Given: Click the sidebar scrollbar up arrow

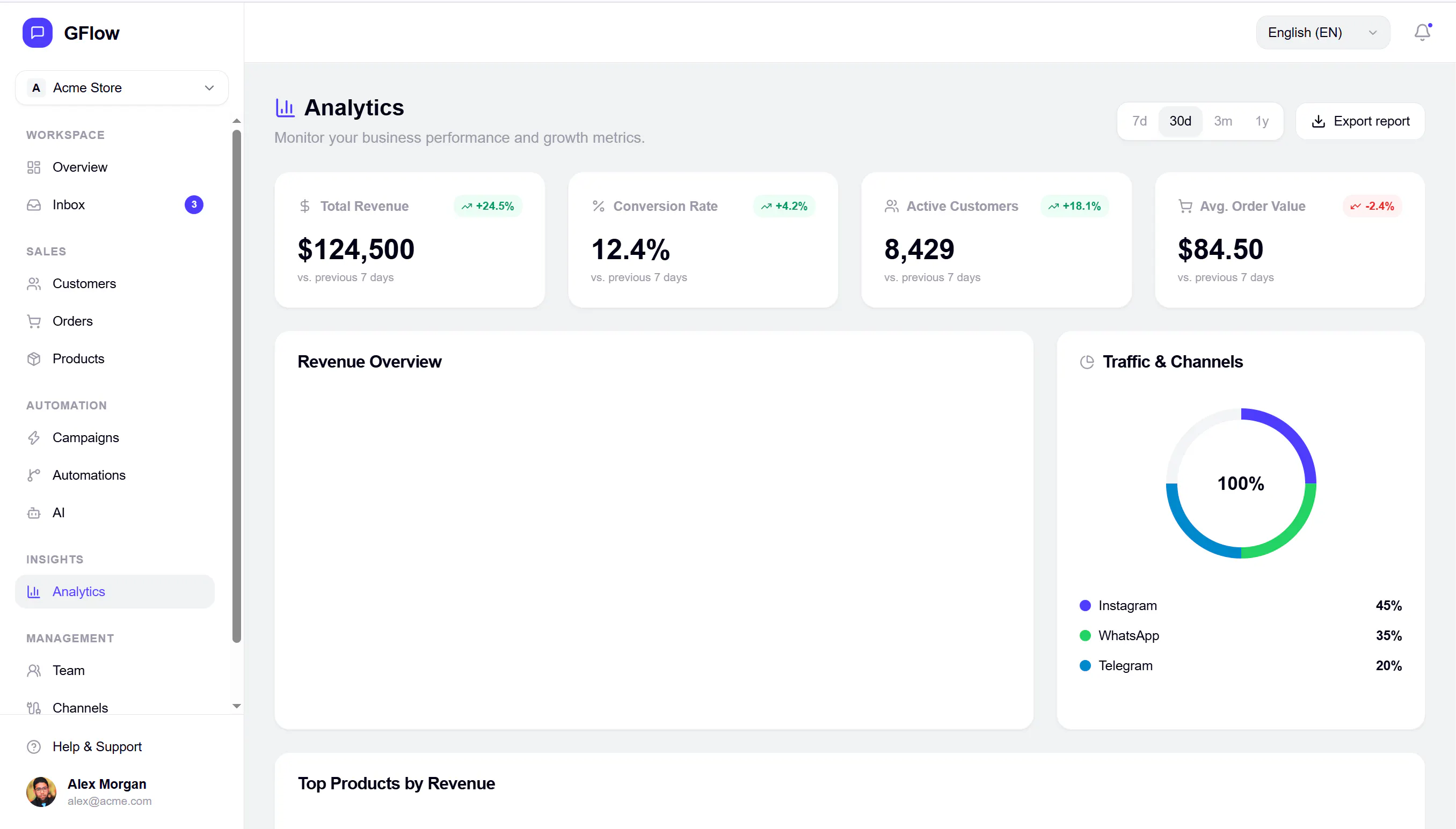Looking at the screenshot, I should pos(237,121).
